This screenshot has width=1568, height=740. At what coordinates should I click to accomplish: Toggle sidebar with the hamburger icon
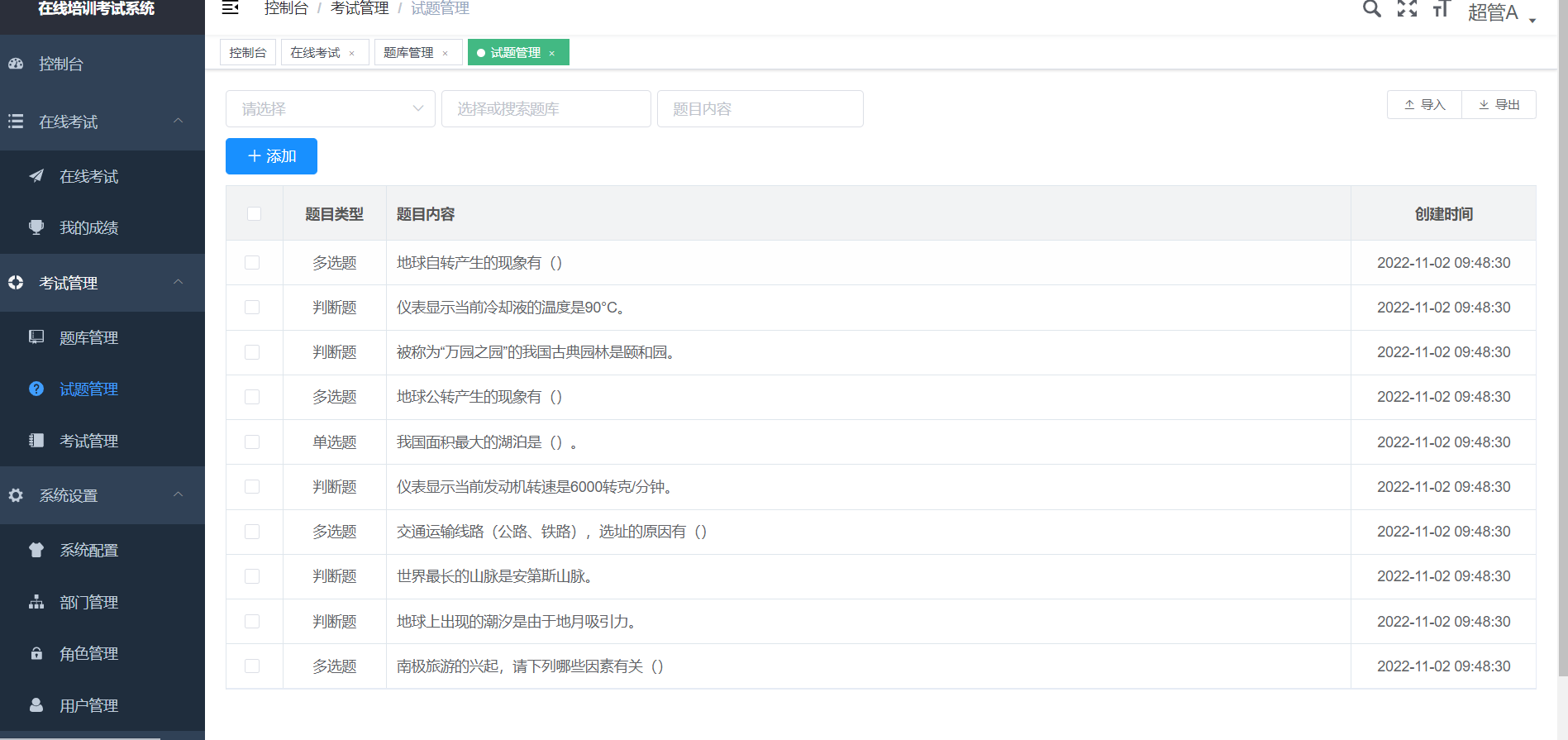(231, 8)
